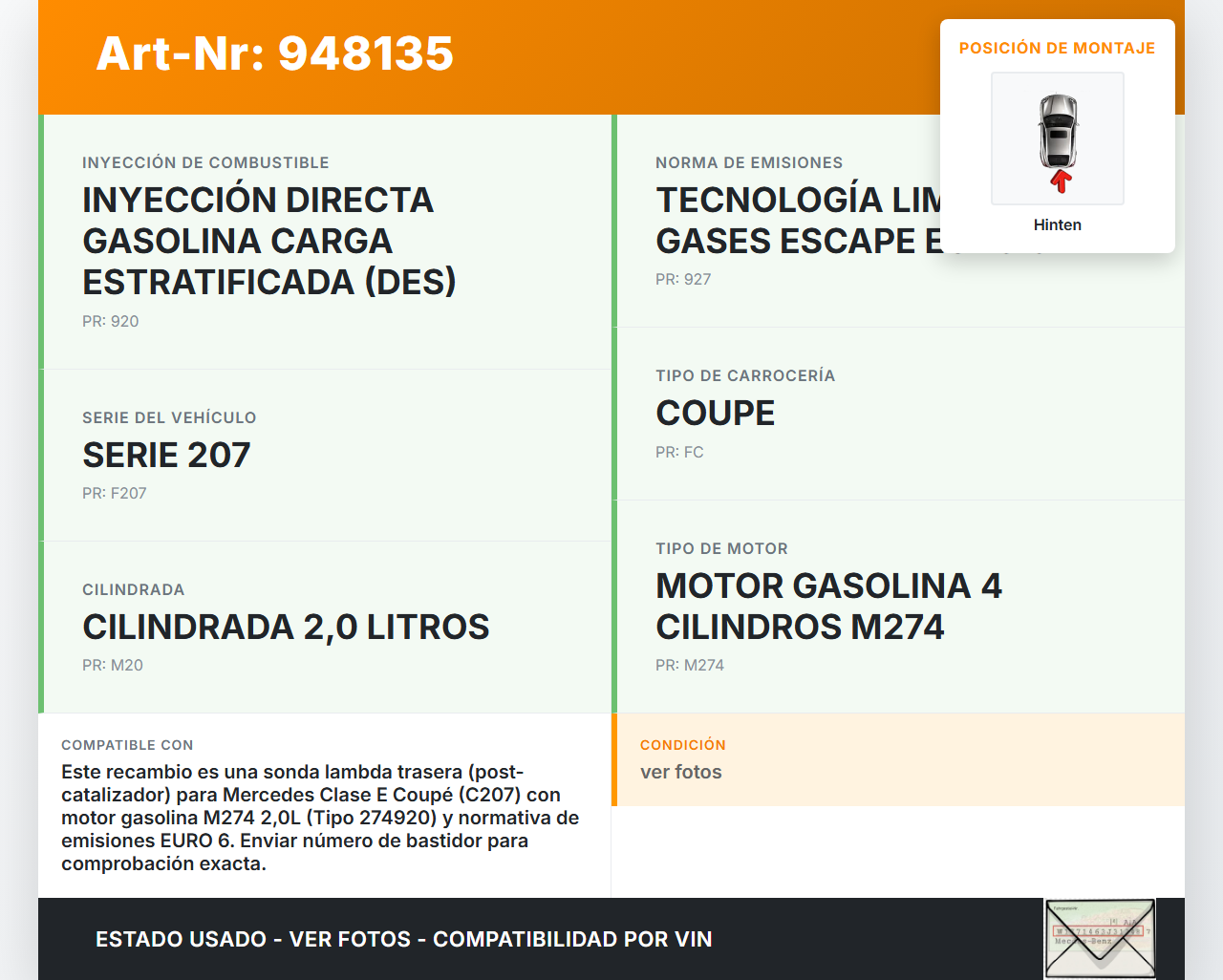Select the 'SERIE 207' value
Screen dimensions: 1223x980
pos(166,455)
